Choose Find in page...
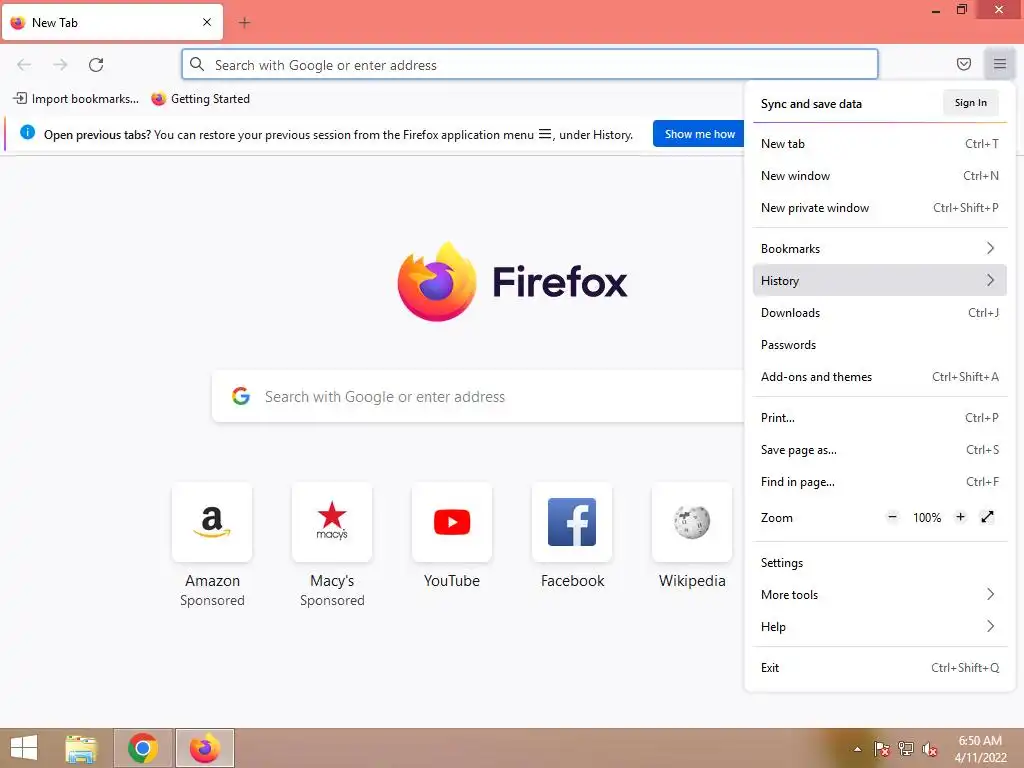 pos(880,482)
